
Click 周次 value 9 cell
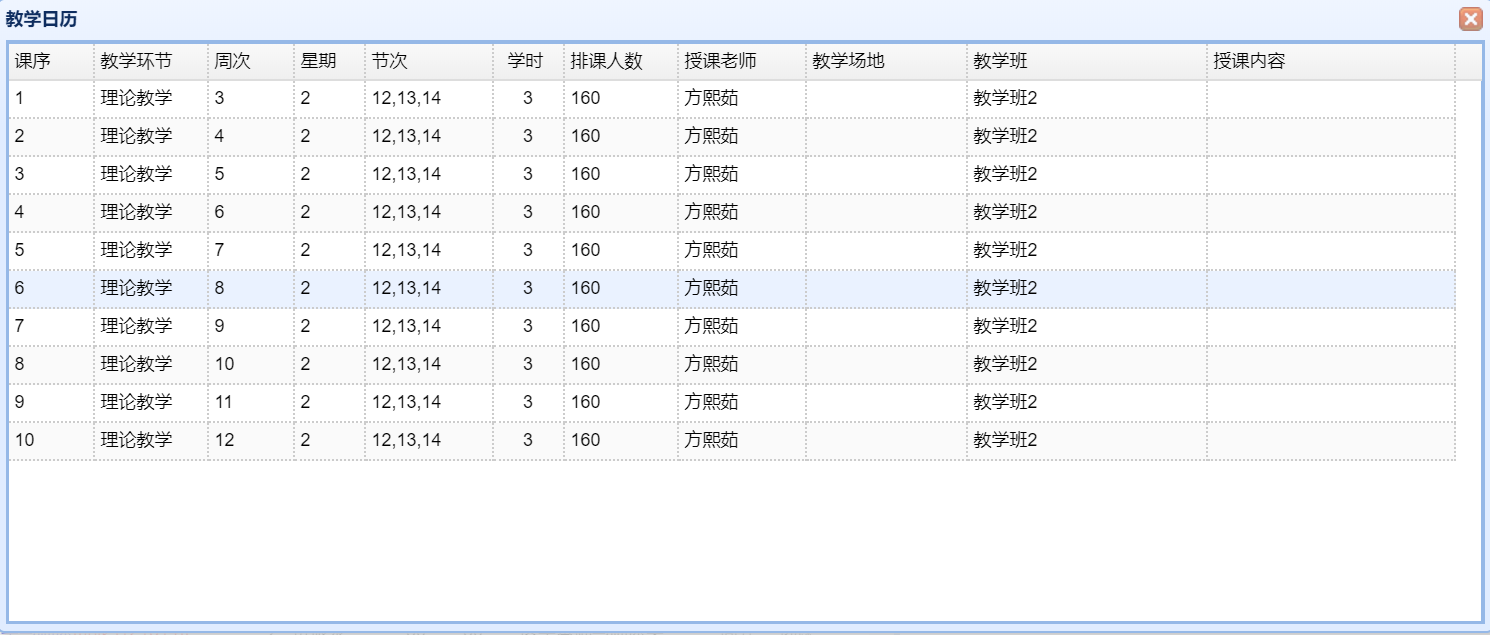(x=251, y=326)
